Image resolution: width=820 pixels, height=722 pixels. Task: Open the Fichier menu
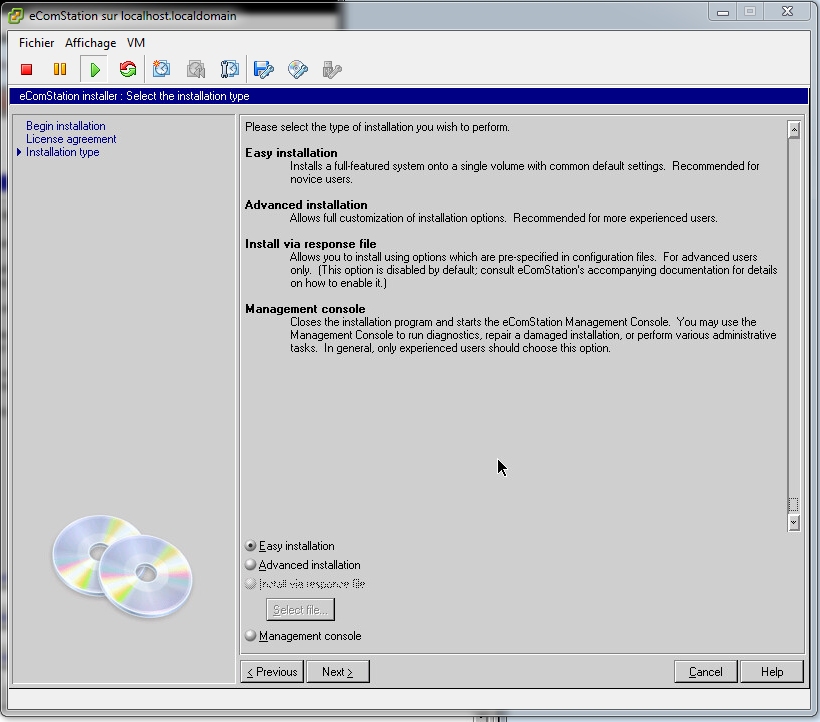(37, 43)
